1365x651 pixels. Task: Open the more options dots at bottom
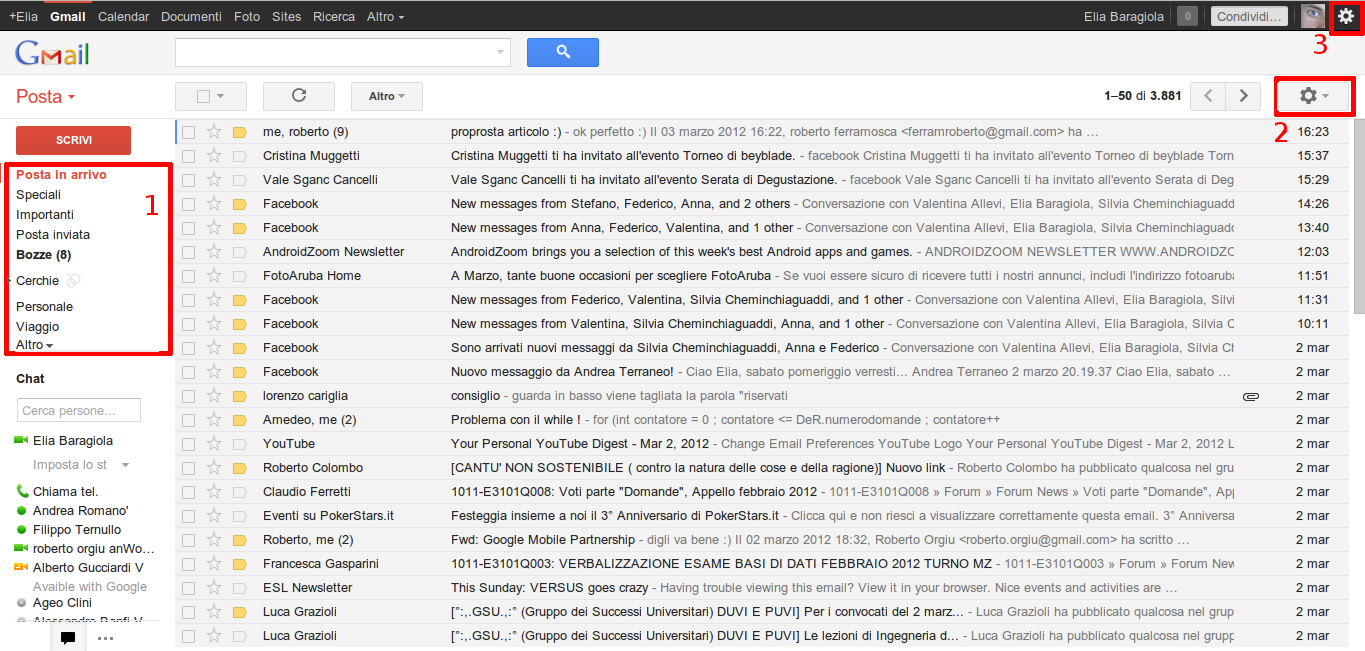pyautogui.click(x=105, y=638)
